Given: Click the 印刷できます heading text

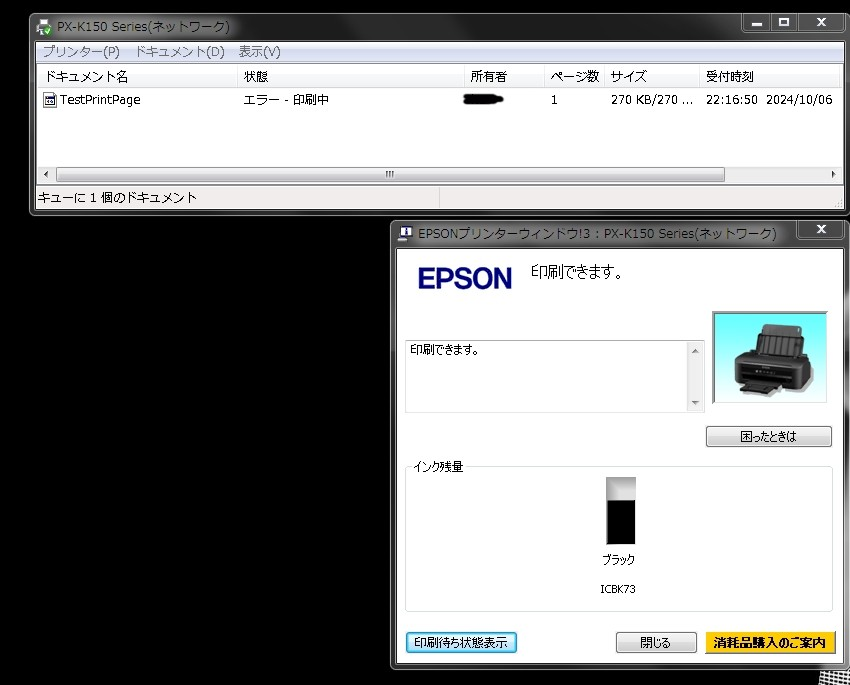Looking at the screenshot, I should pos(576,272).
